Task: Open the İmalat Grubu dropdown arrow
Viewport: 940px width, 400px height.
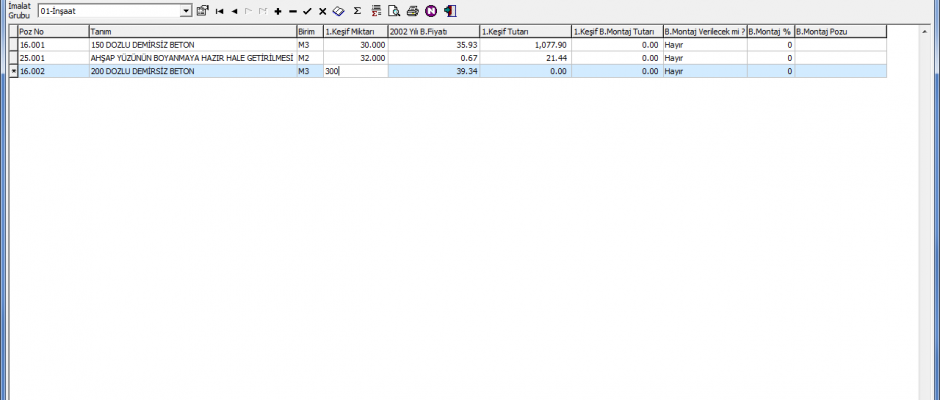Action: [x=186, y=11]
